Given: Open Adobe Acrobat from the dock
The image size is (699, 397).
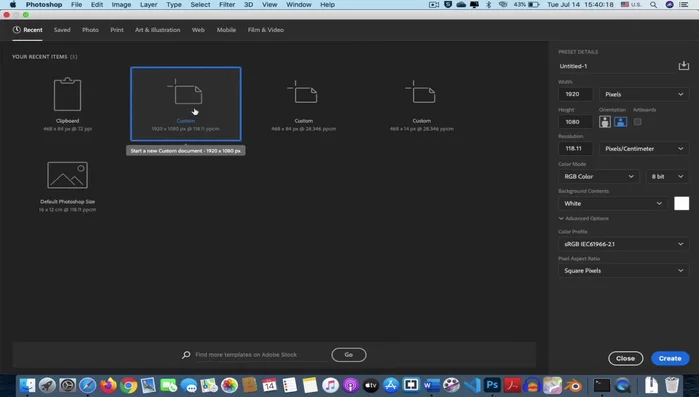Looking at the screenshot, I should (512, 385).
